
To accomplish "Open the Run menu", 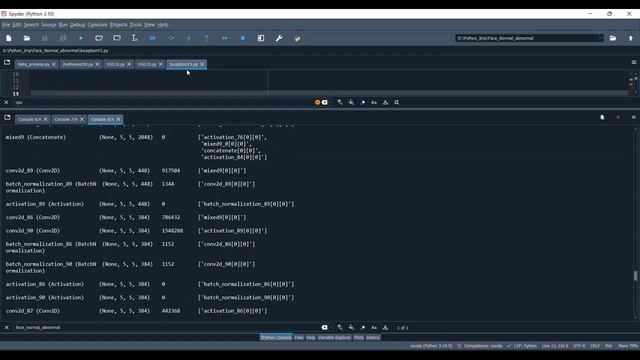I will click(63, 25).
